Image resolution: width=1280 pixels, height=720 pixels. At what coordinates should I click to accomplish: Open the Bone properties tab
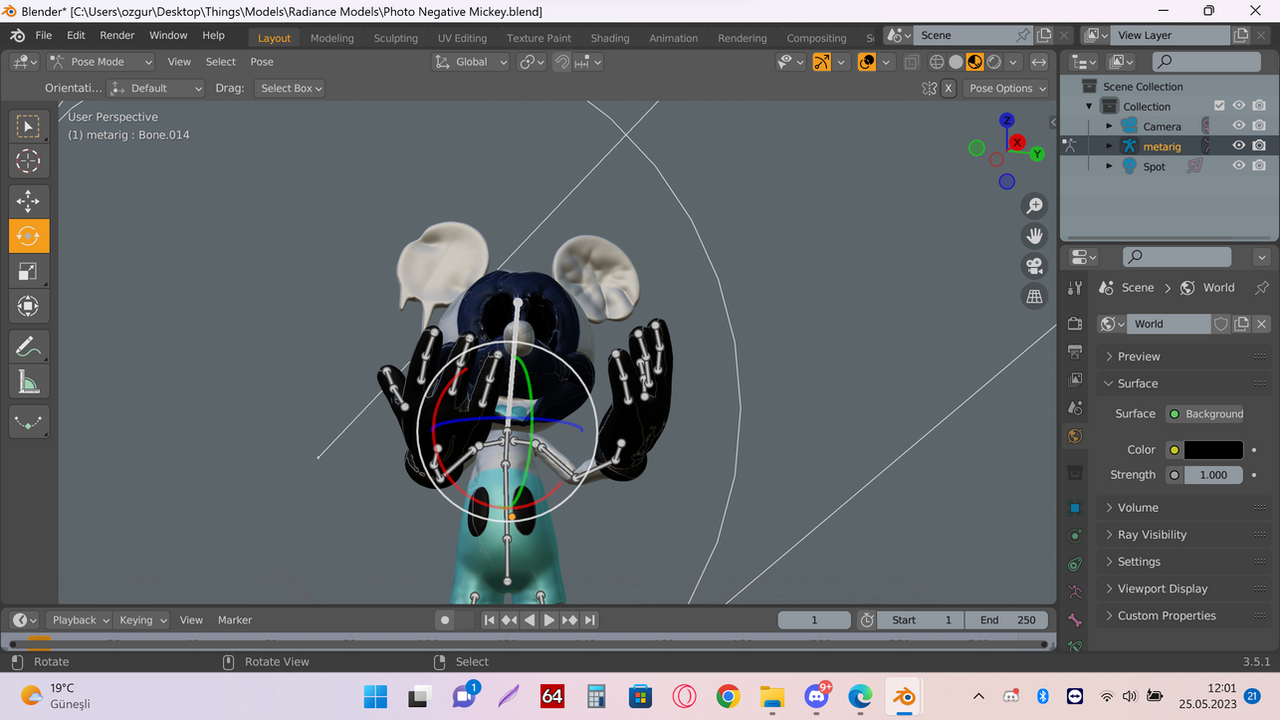click(1075, 620)
